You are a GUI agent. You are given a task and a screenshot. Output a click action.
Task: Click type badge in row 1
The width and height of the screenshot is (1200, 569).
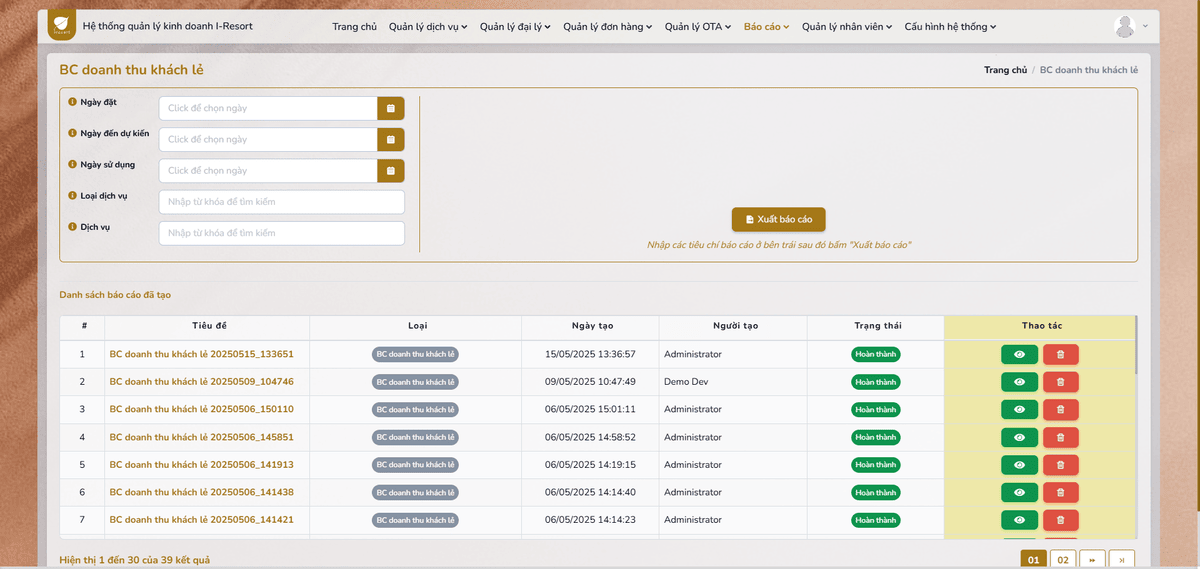(415, 354)
